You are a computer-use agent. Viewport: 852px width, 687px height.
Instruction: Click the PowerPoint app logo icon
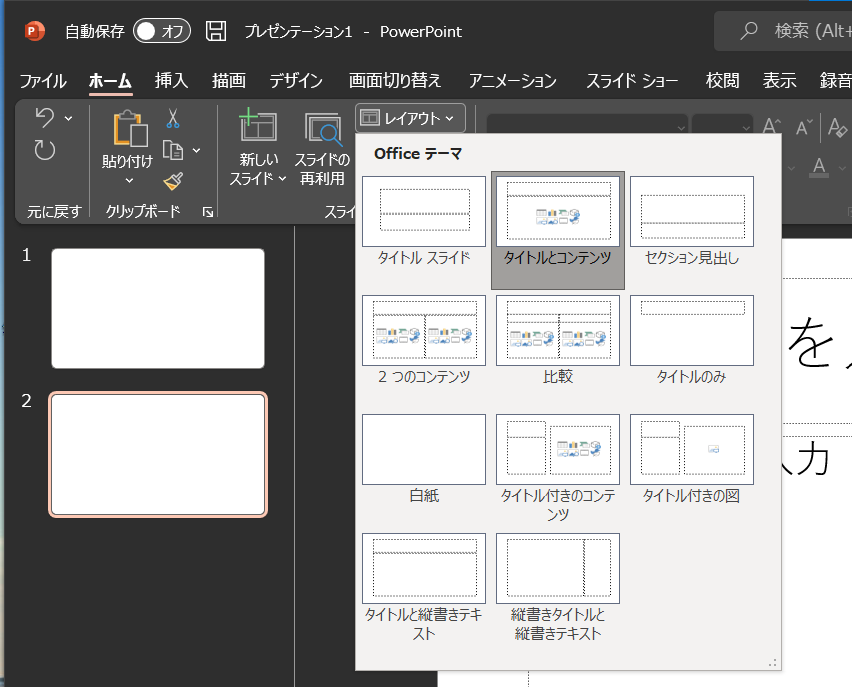click(x=35, y=31)
